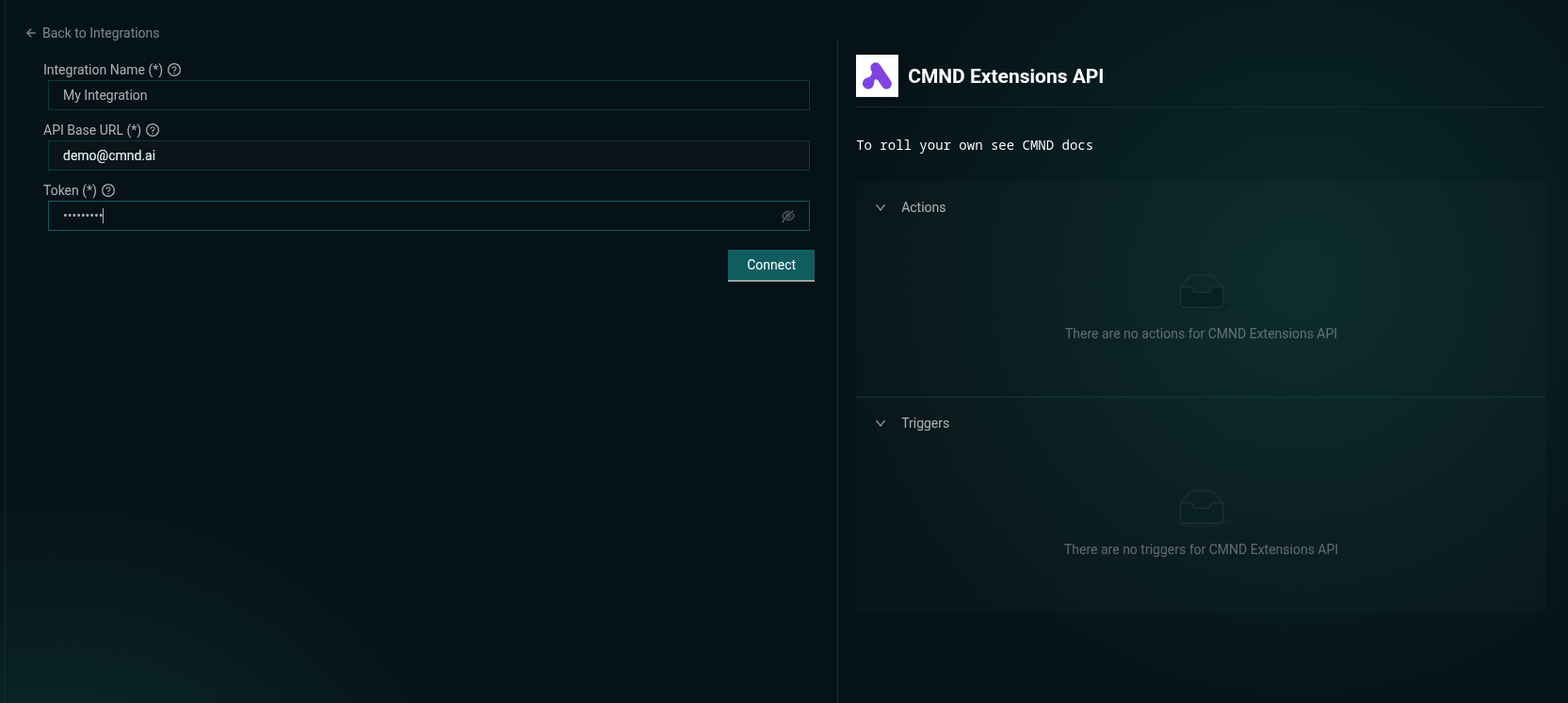Viewport: 1568px width, 703px height.
Task: Click the empty inbox icon under Triggers
Action: coord(1202,507)
